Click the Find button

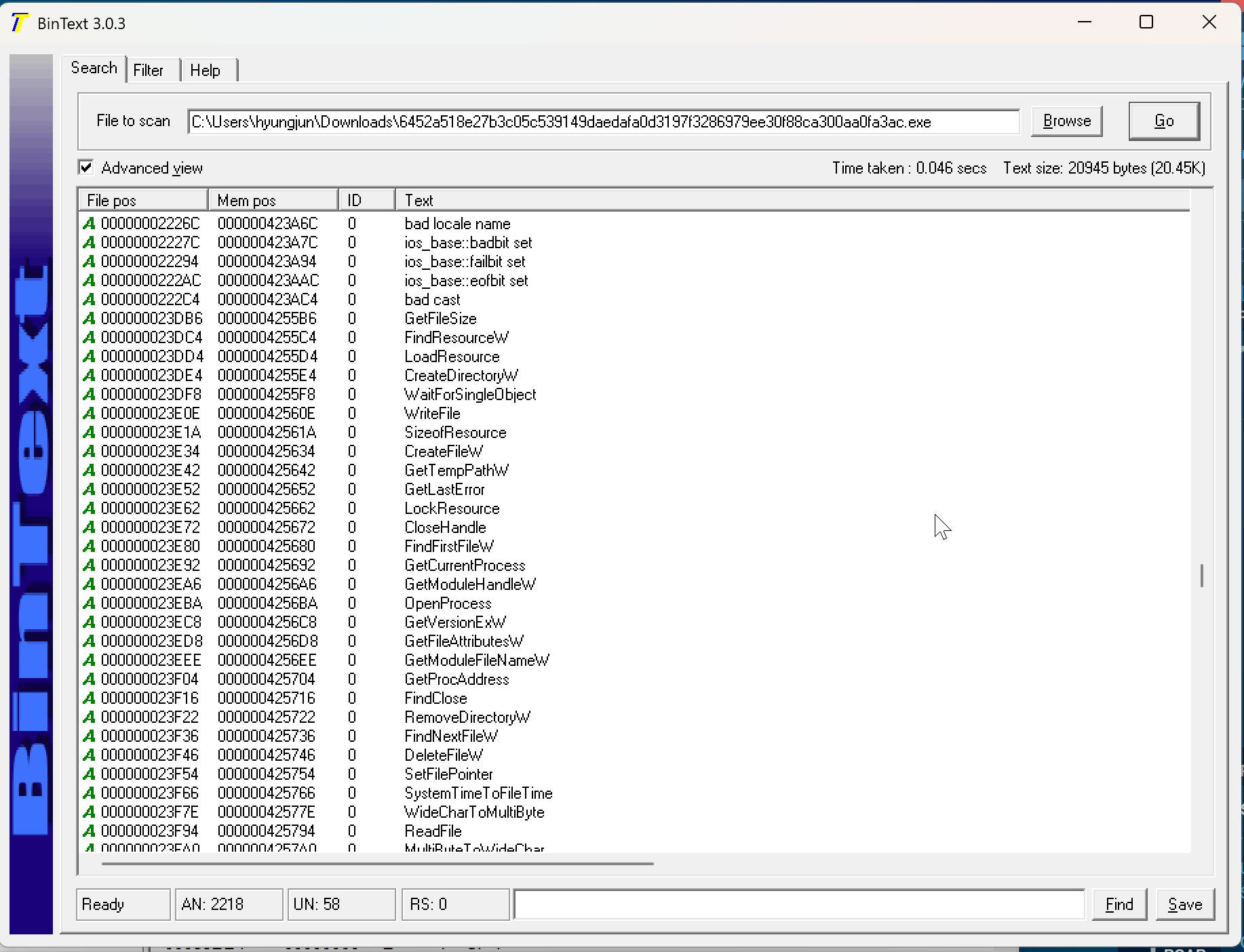point(1119,905)
